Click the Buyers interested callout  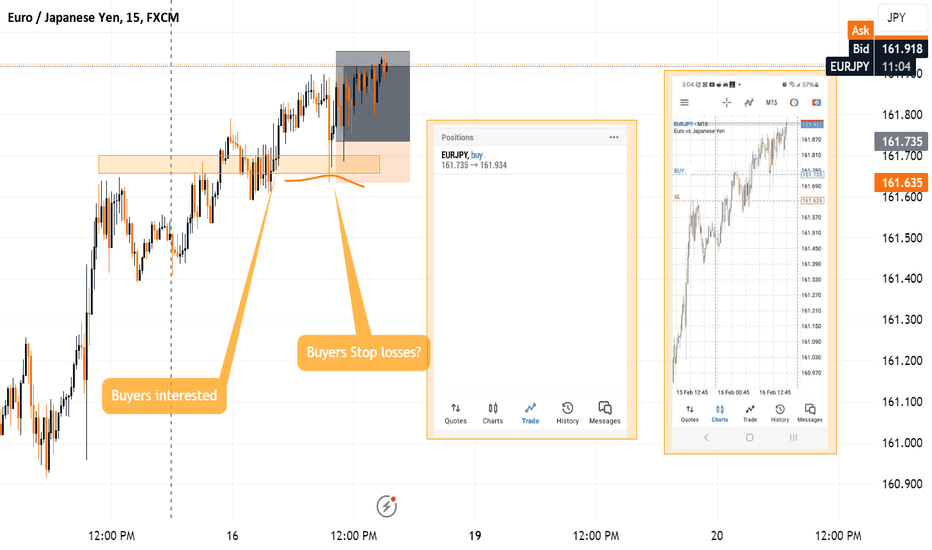coord(164,395)
